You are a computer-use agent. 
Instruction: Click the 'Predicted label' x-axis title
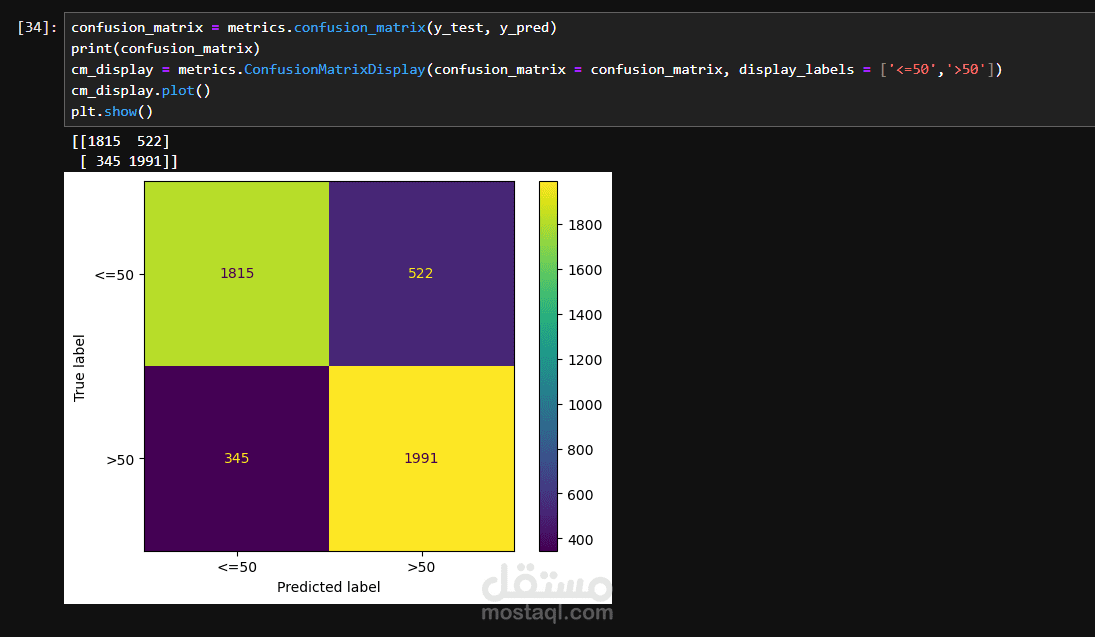(328, 587)
